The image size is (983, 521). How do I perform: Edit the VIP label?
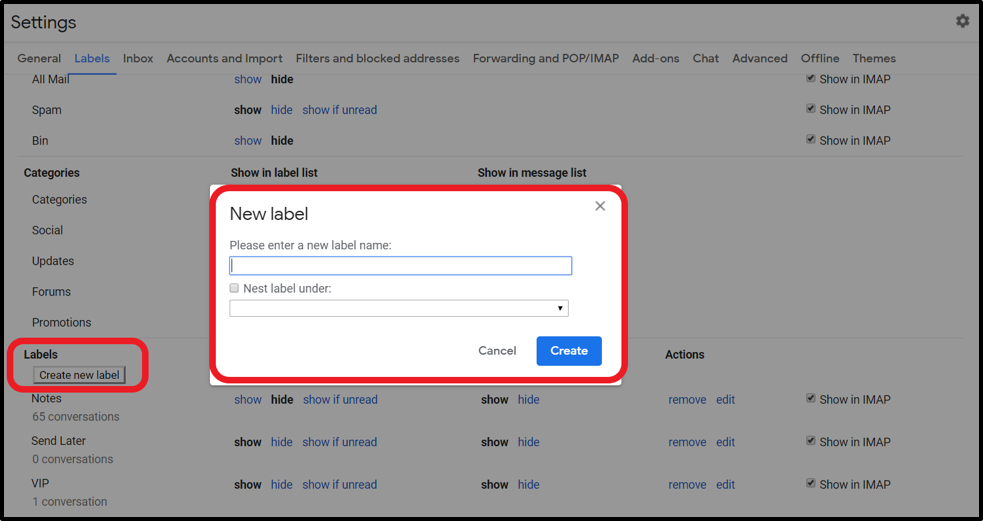pos(725,485)
